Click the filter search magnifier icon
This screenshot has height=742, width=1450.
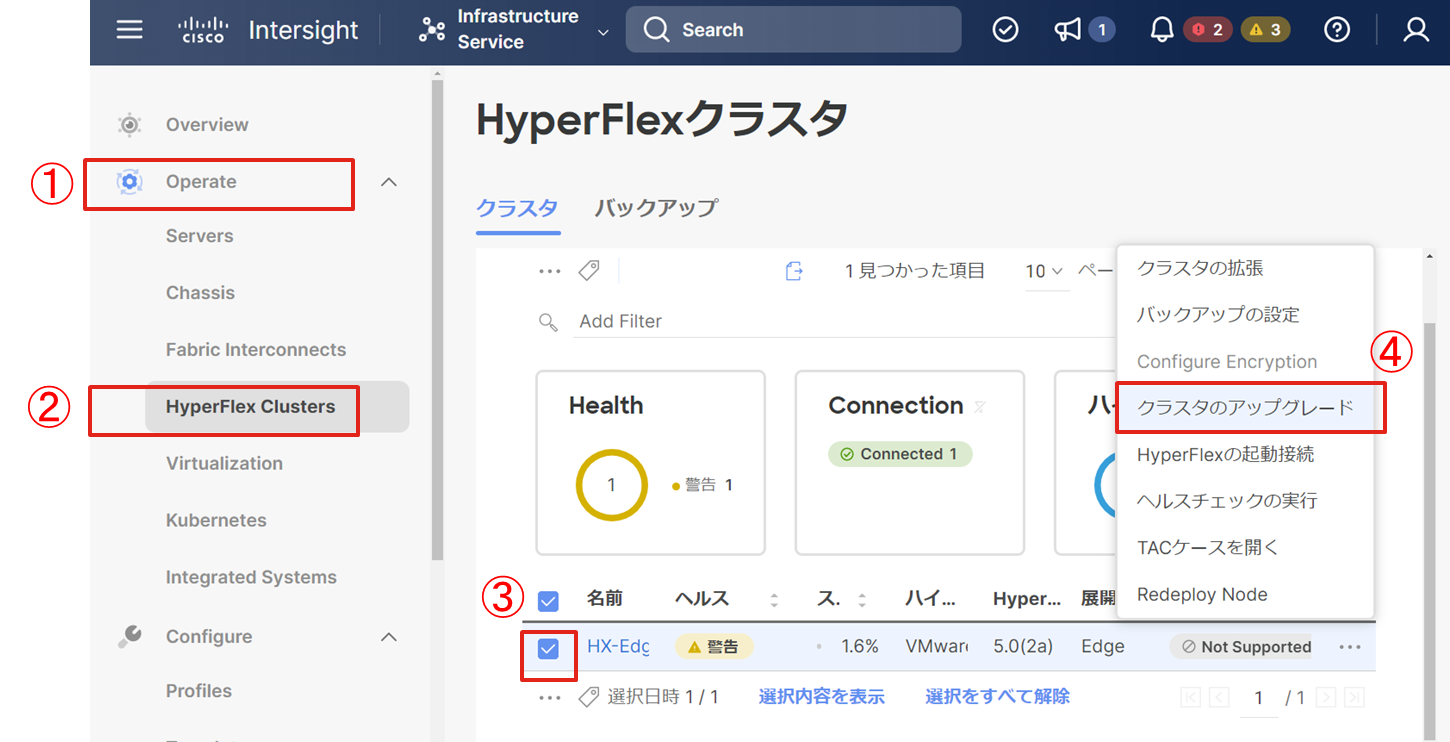point(548,321)
